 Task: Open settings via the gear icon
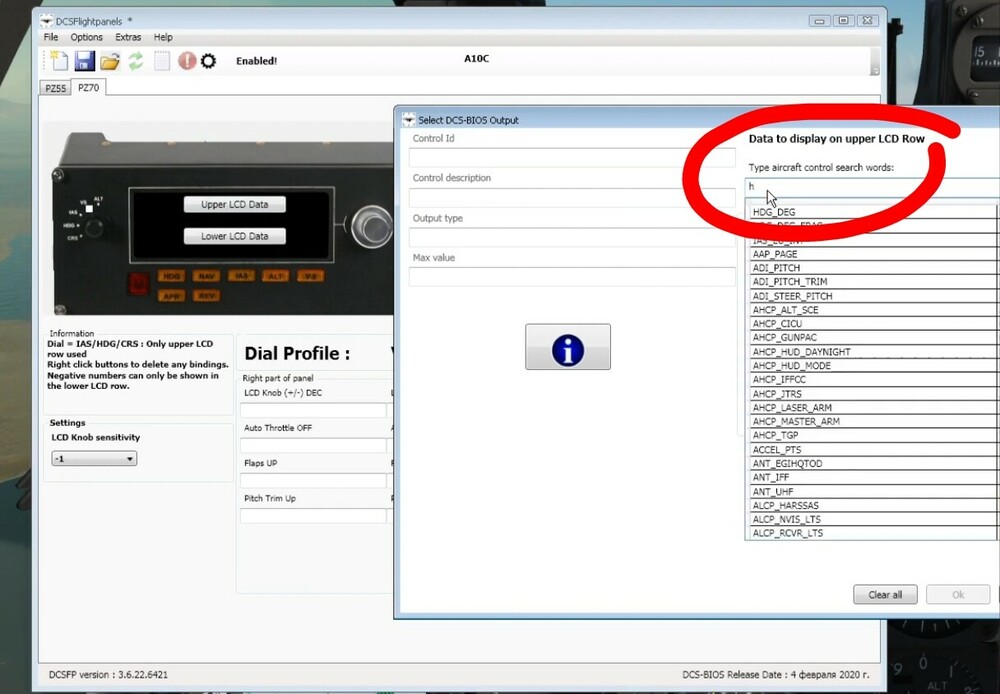point(209,61)
